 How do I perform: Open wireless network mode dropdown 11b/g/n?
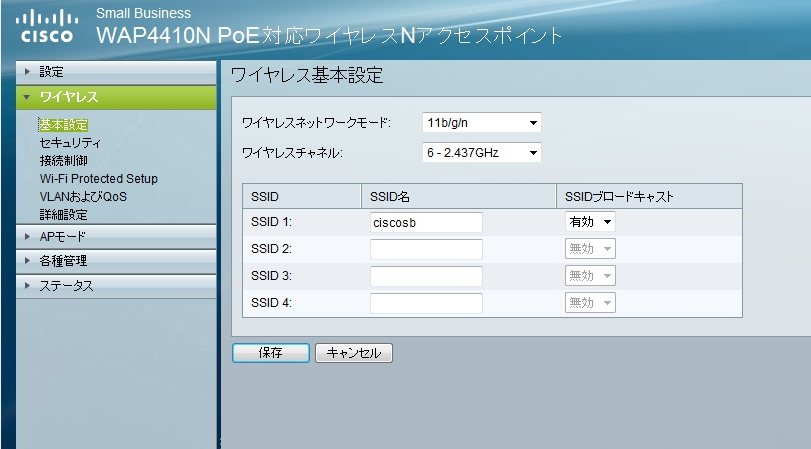tap(482, 123)
